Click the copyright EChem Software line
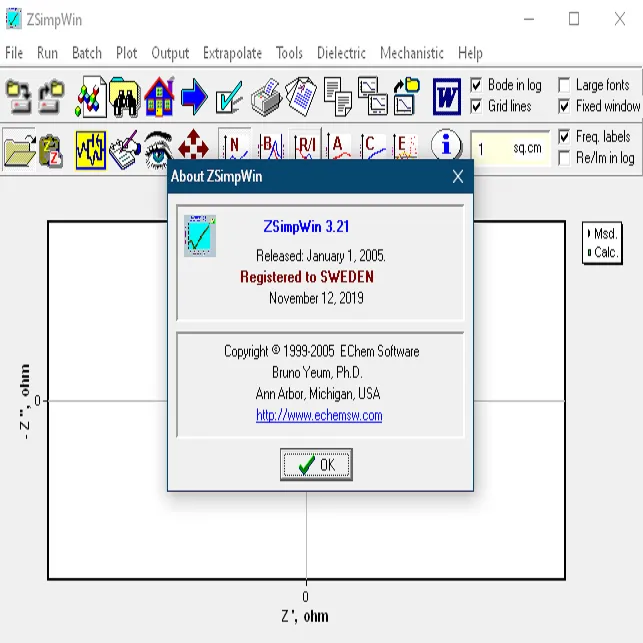 pyautogui.click(x=322, y=351)
